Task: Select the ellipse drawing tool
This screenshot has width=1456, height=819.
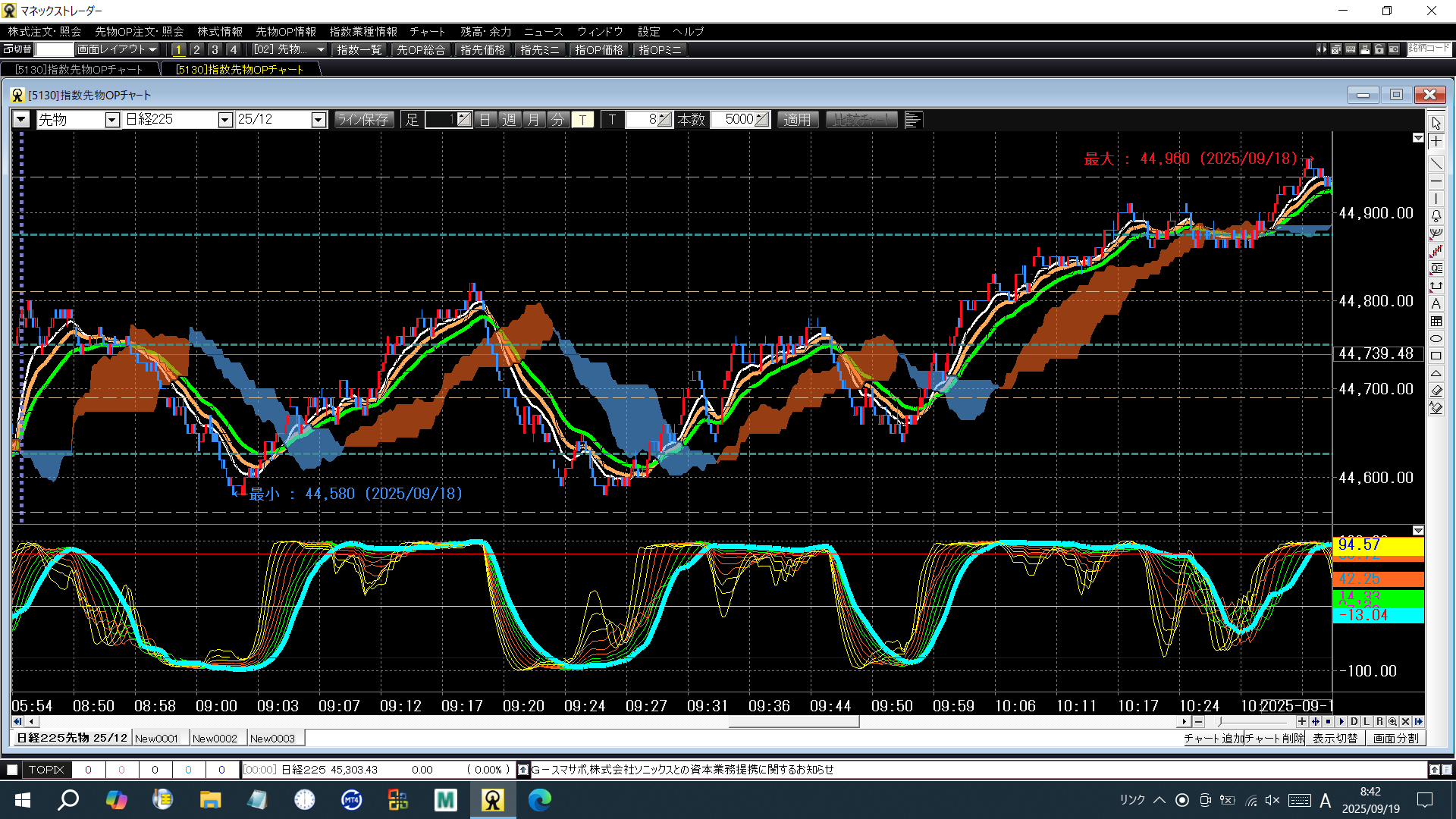Action: (x=1436, y=338)
